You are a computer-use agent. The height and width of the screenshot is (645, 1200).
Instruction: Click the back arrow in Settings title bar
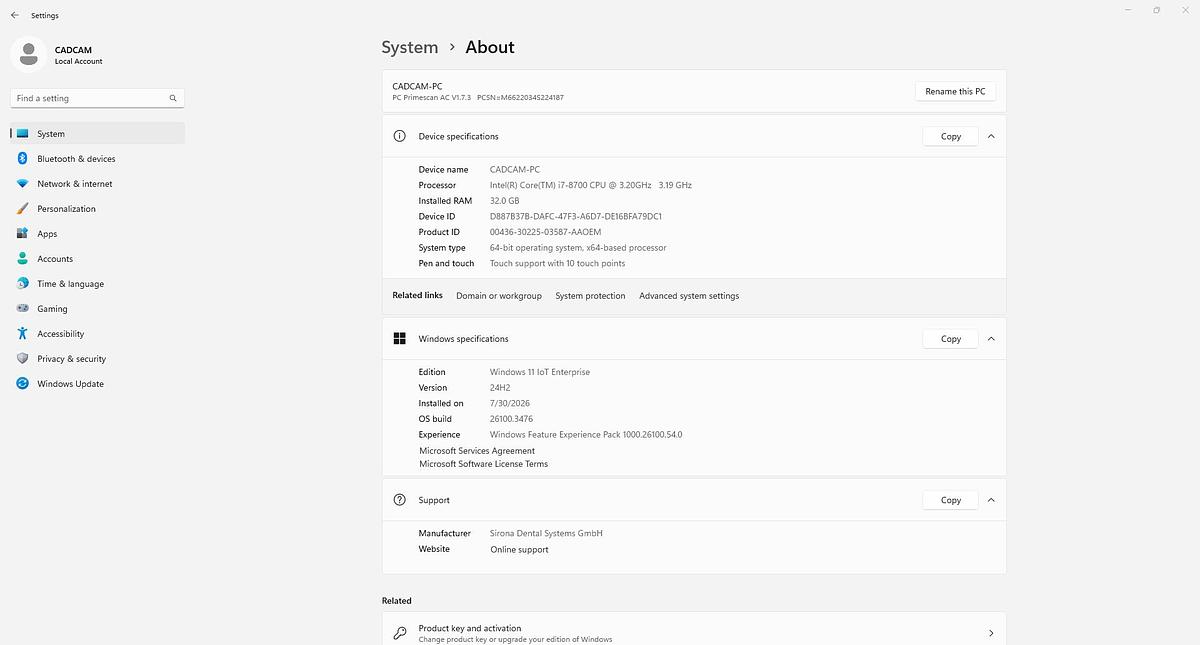click(x=14, y=15)
